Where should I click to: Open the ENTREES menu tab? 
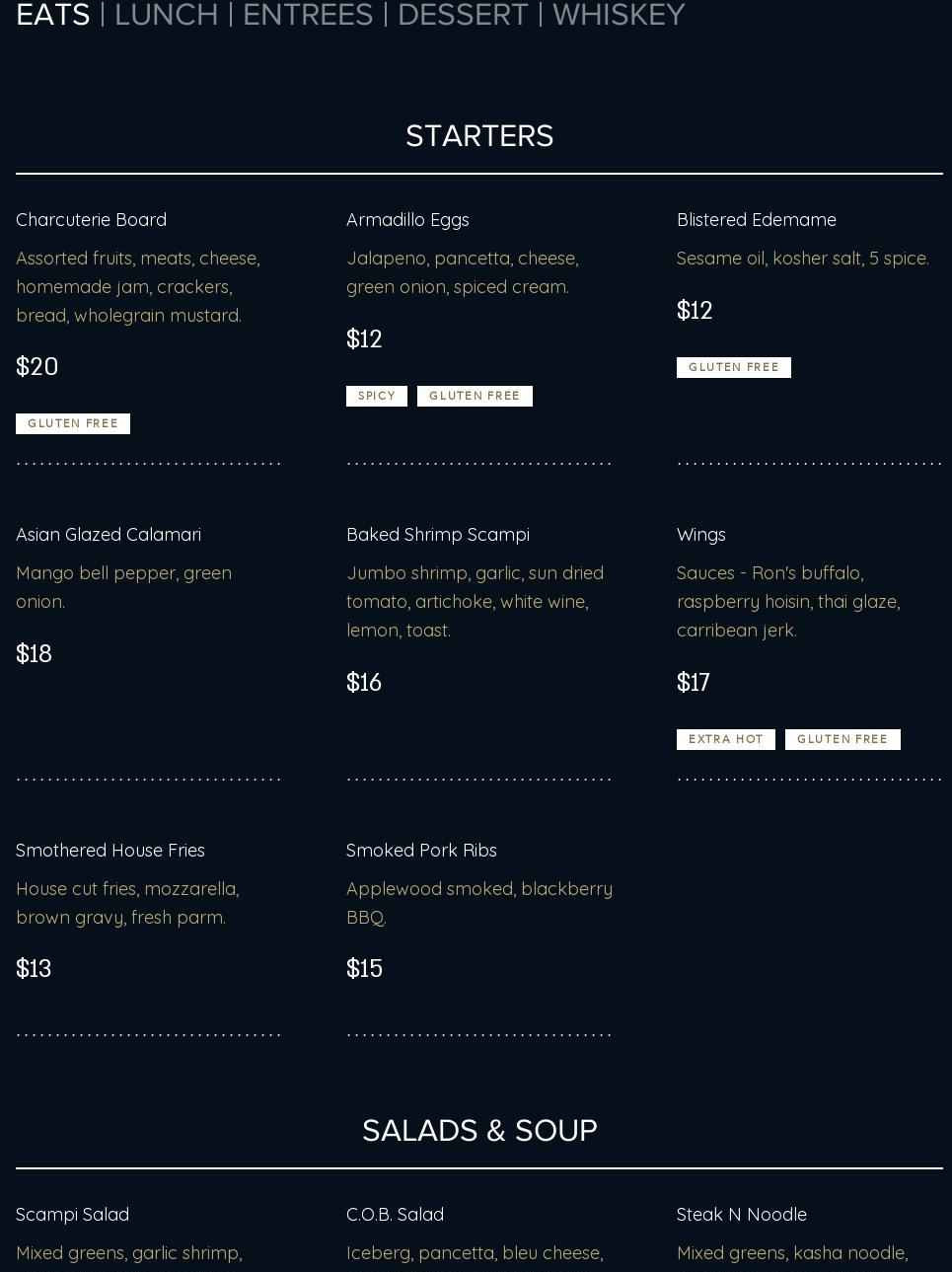[x=308, y=15]
